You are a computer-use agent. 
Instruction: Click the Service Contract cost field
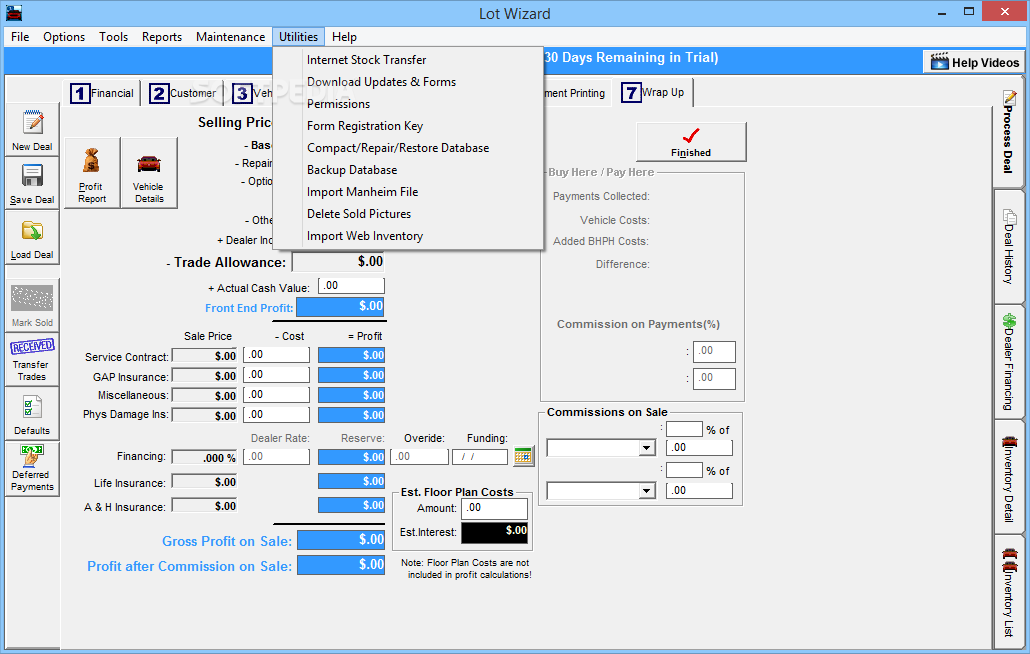tap(277, 355)
